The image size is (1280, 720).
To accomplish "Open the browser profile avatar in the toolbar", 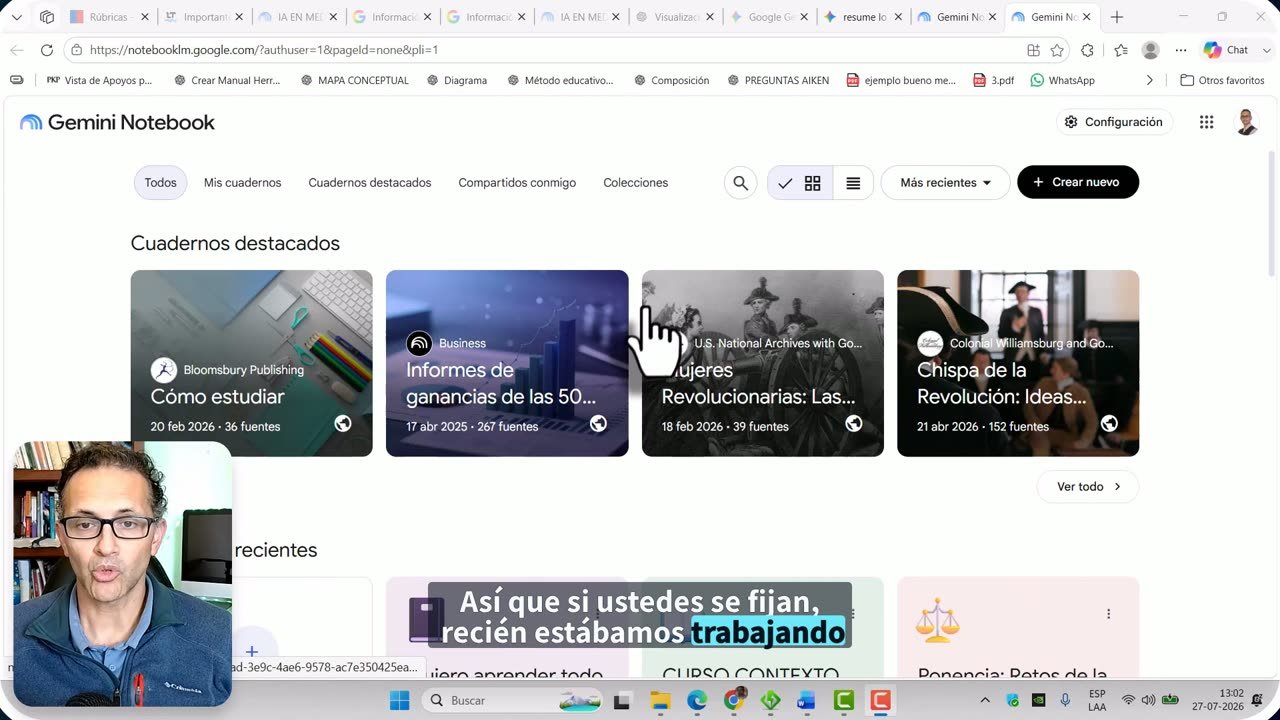I will (1151, 50).
